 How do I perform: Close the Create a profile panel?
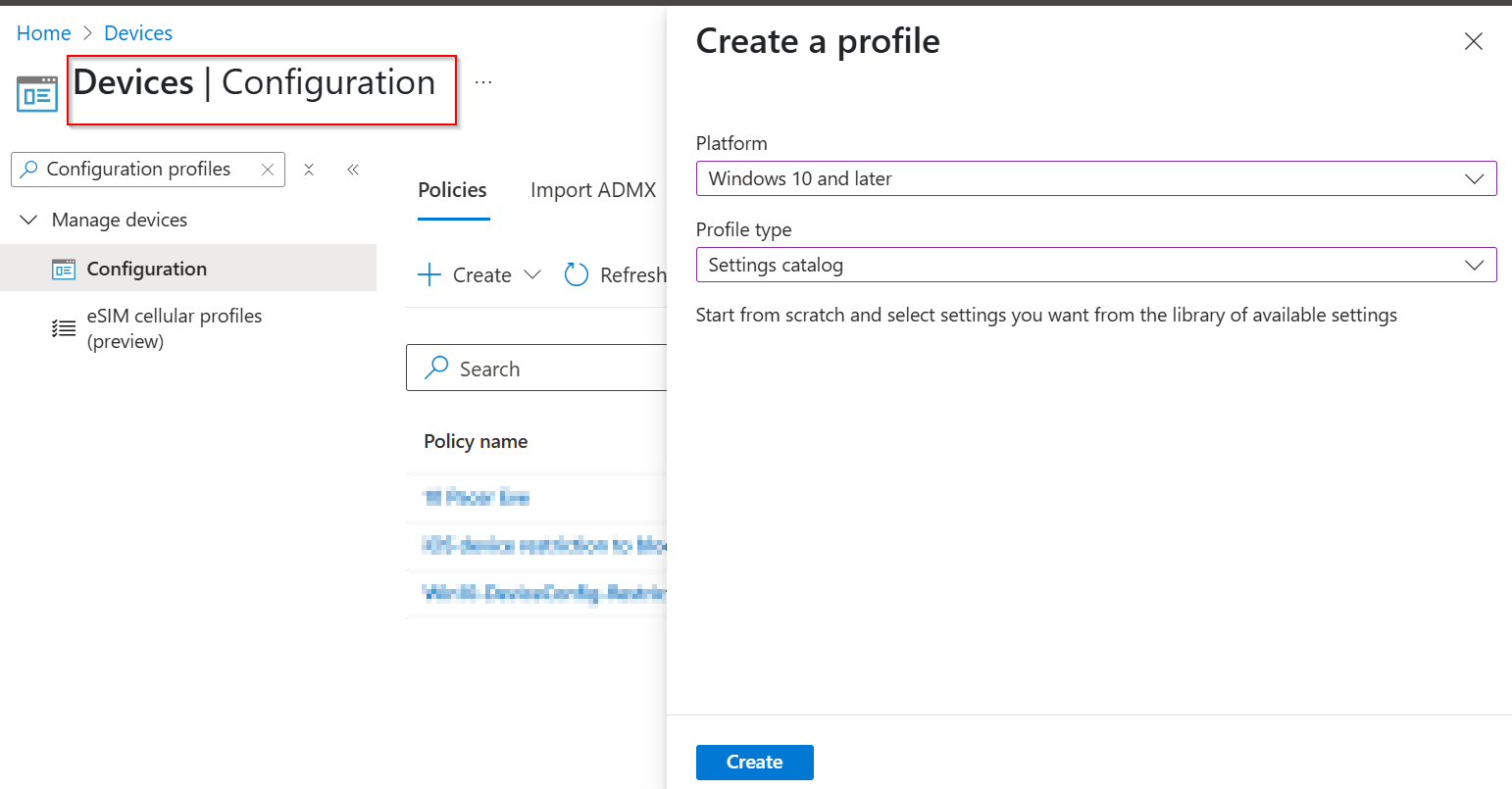(1473, 41)
